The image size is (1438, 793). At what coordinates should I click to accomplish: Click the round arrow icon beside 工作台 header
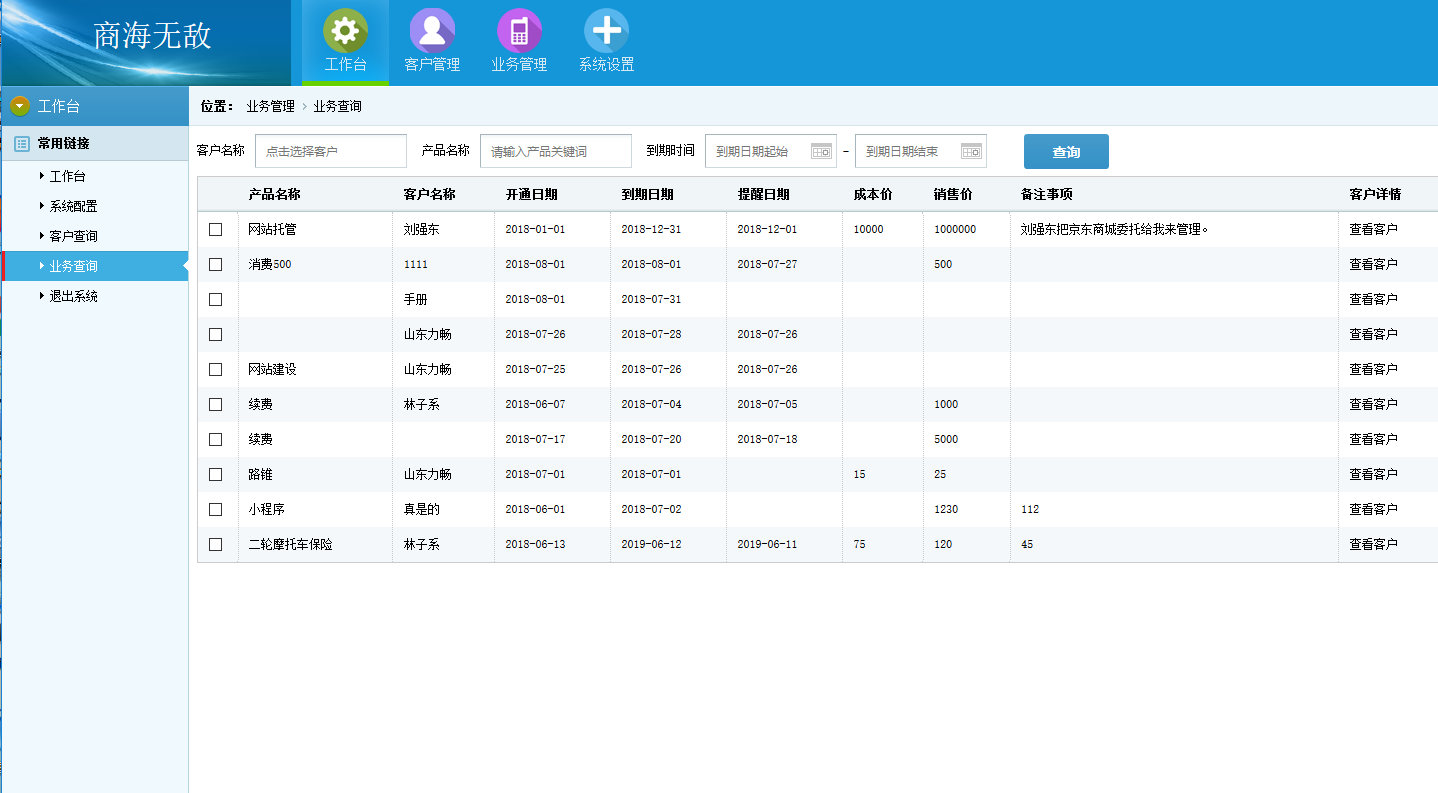[20, 106]
